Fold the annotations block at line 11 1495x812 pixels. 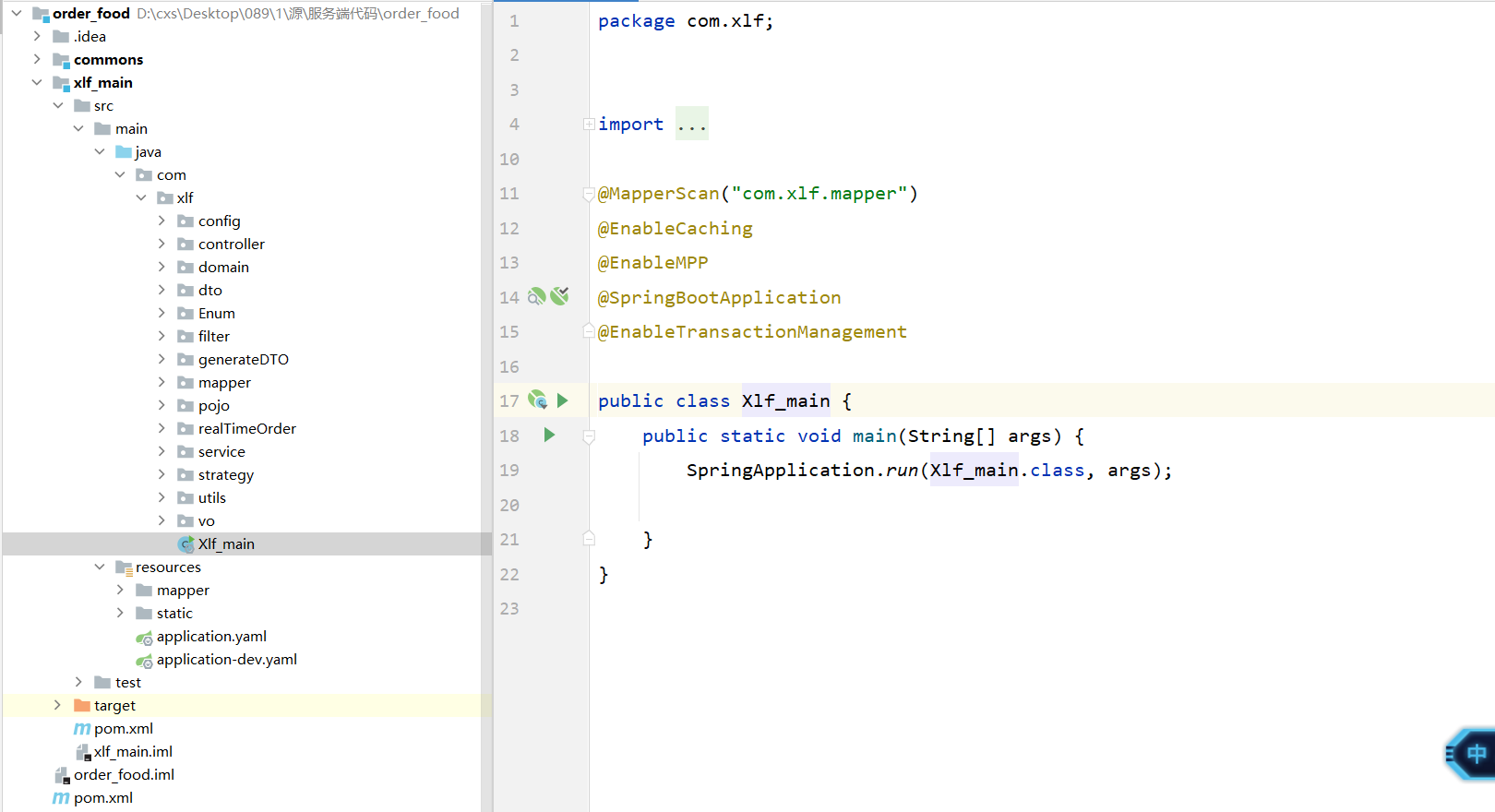click(589, 194)
